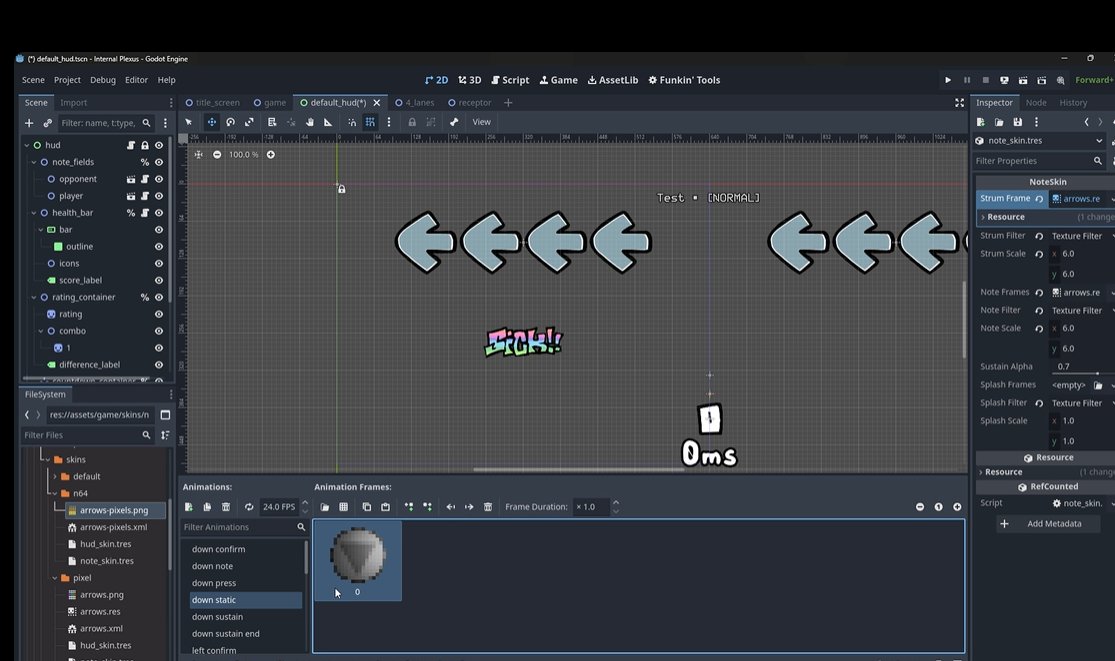The height and width of the screenshot is (661, 1115).
Task: Zoom out the animation frames view
Action: pos(919,507)
